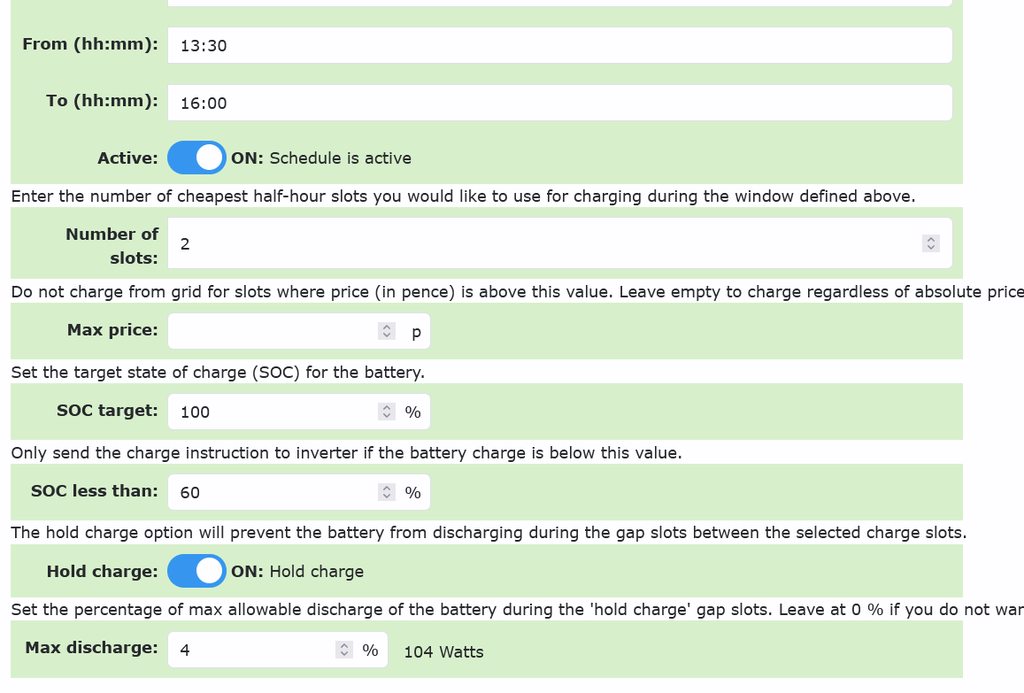Disable the Hold charge switch
The width and height of the screenshot is (1024, 693).
[x=196, y=571]
